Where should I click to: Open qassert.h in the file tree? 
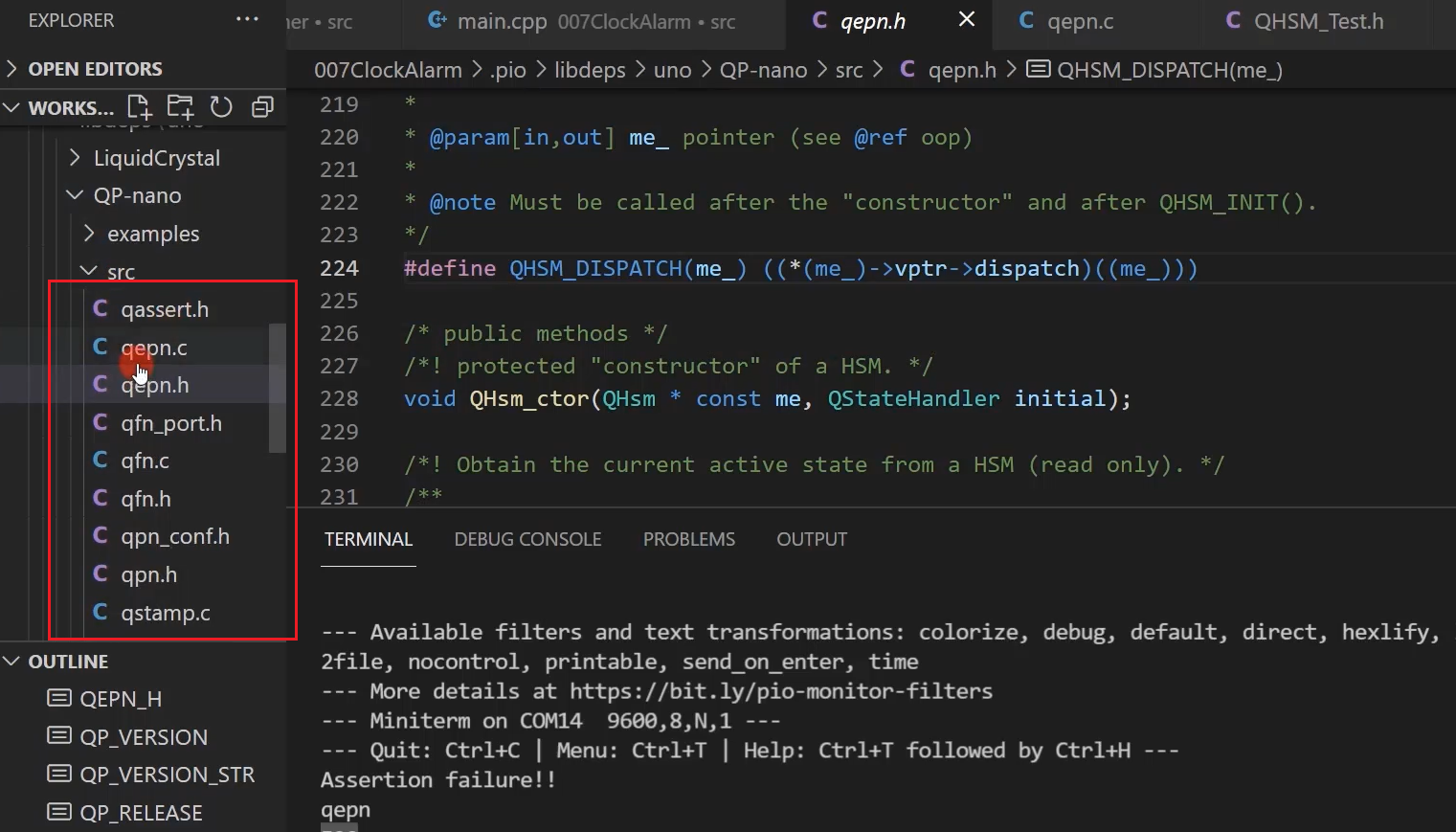[x=164, y=309]
